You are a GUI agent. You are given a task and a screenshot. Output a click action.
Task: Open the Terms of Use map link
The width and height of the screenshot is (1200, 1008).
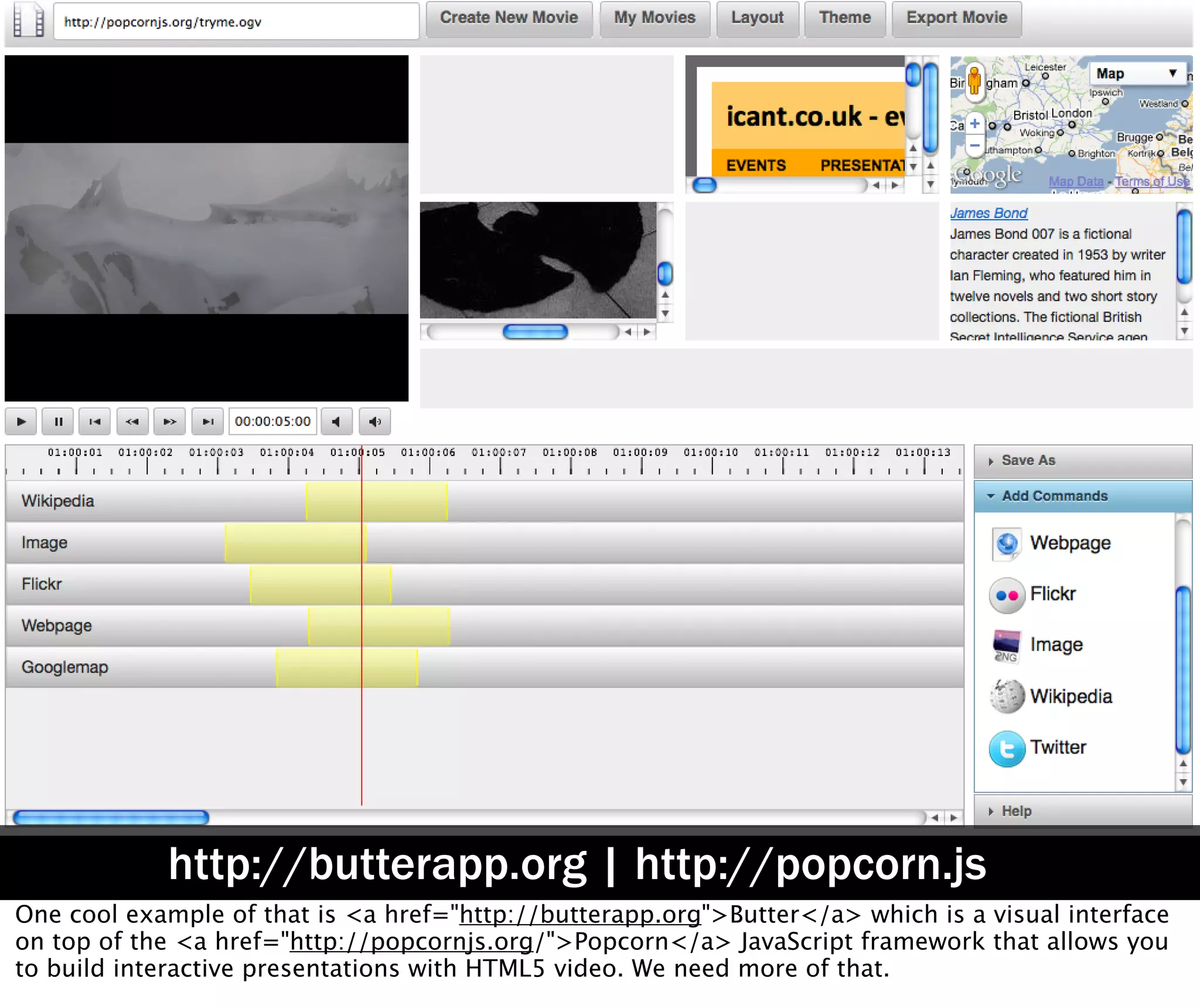pyautogui.click(x=1152, y=182)
